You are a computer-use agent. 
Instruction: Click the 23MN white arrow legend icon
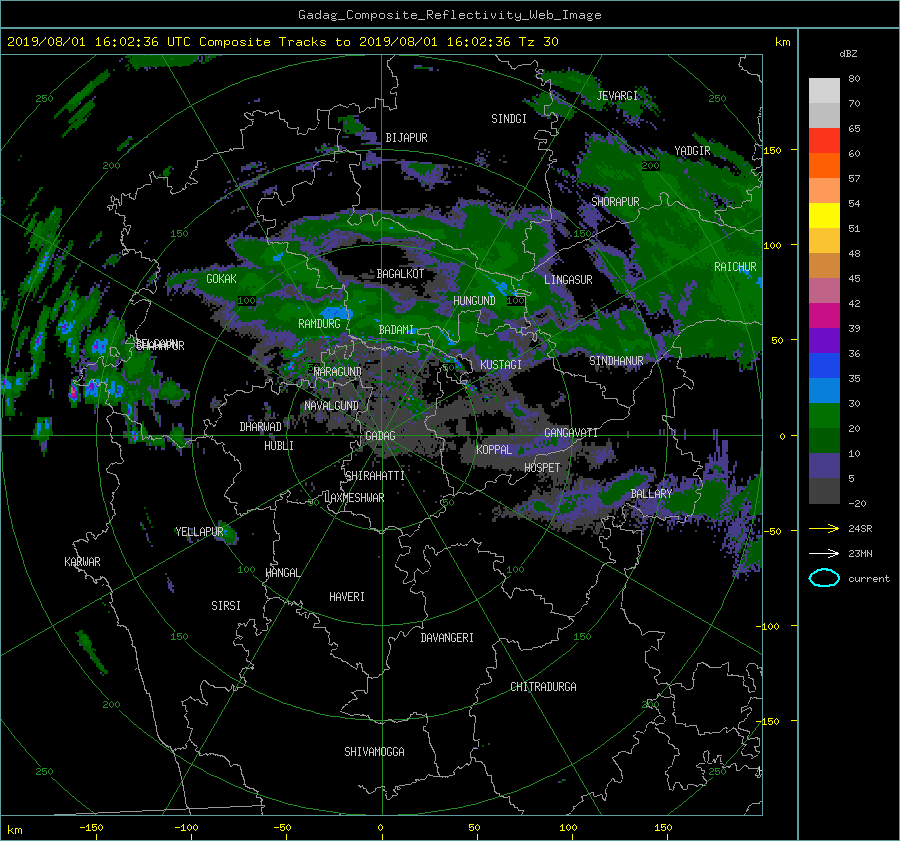(x=824, y=553)
